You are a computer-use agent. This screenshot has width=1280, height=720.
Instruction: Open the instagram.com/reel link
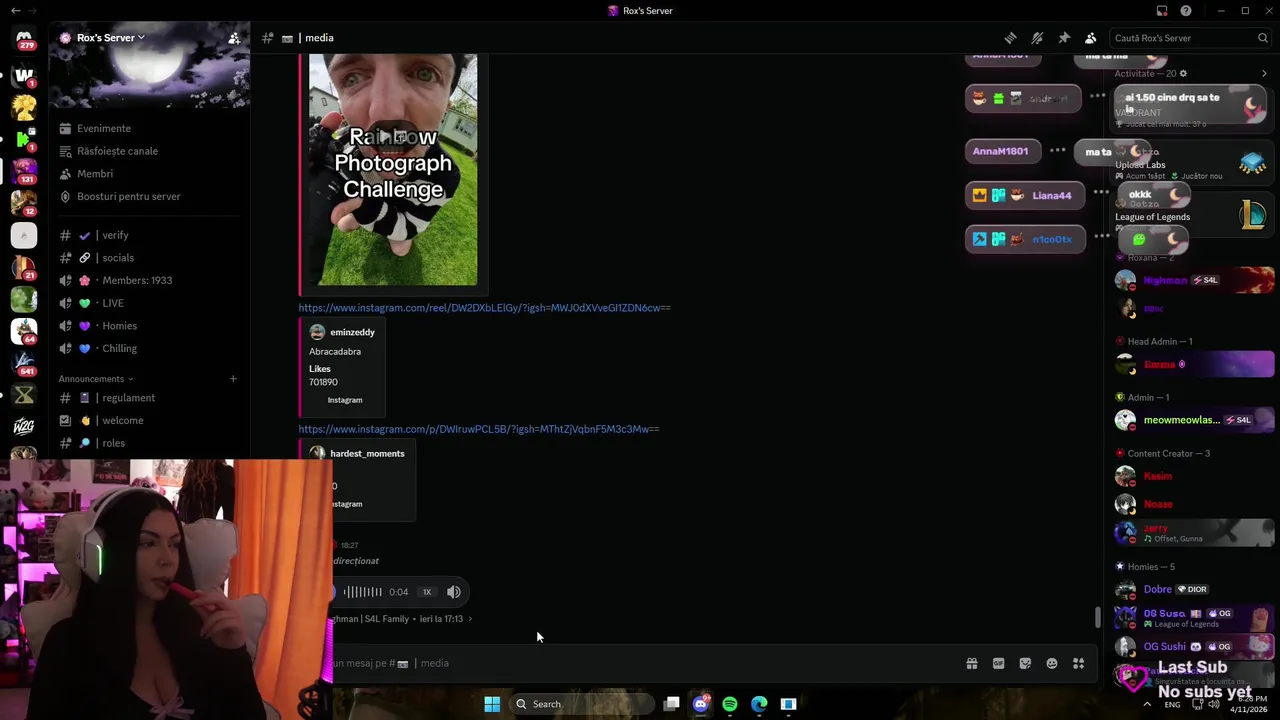pos(484,308)
